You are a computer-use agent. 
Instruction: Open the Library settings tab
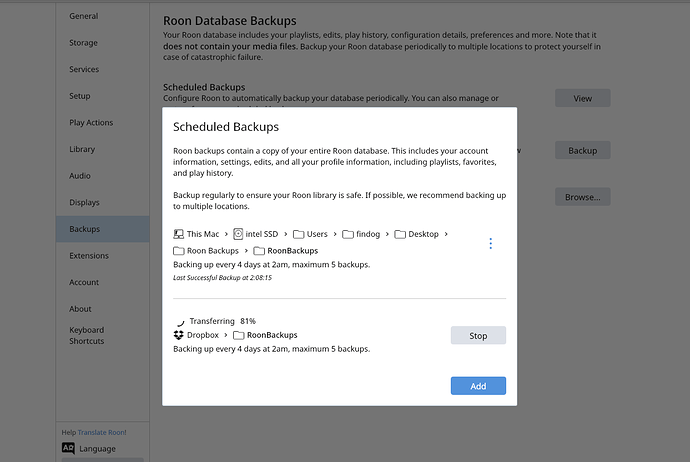click(x=103, y=149)
